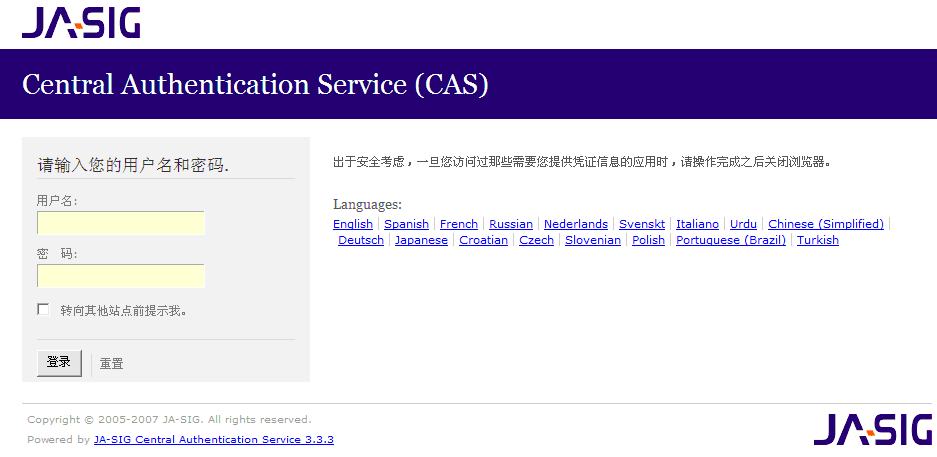This screenshot has height=457, width=937.
Task: Click the JA-SIG logo in footer
Action: coord(872,429)
